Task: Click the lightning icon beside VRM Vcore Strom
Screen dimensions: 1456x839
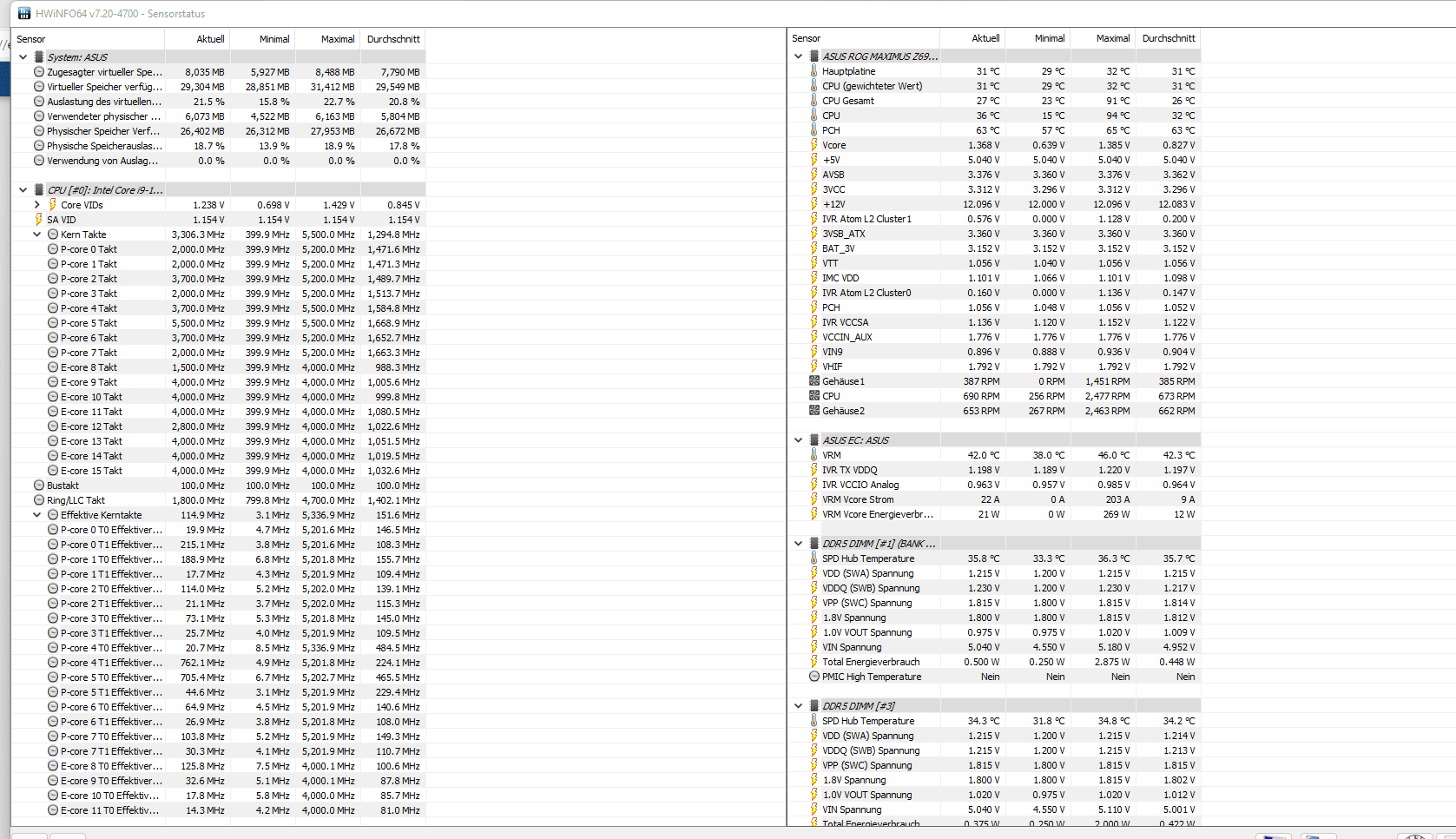Action: tap(814, 499)
